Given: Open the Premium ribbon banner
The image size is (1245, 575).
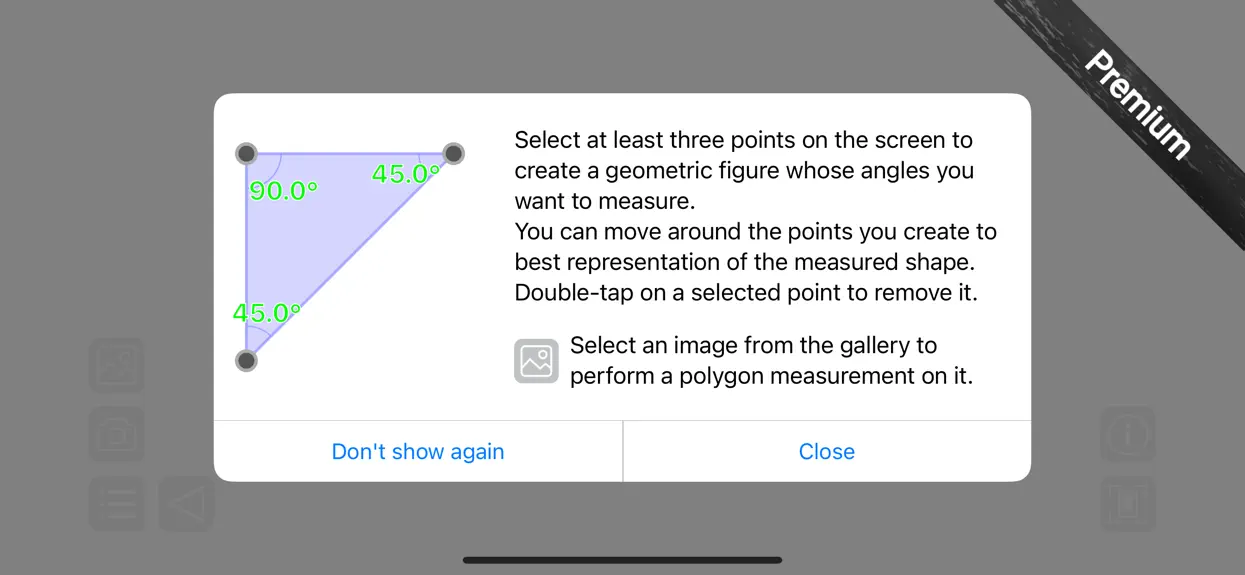Looking at the screenshot, I should click(1138, 105).
